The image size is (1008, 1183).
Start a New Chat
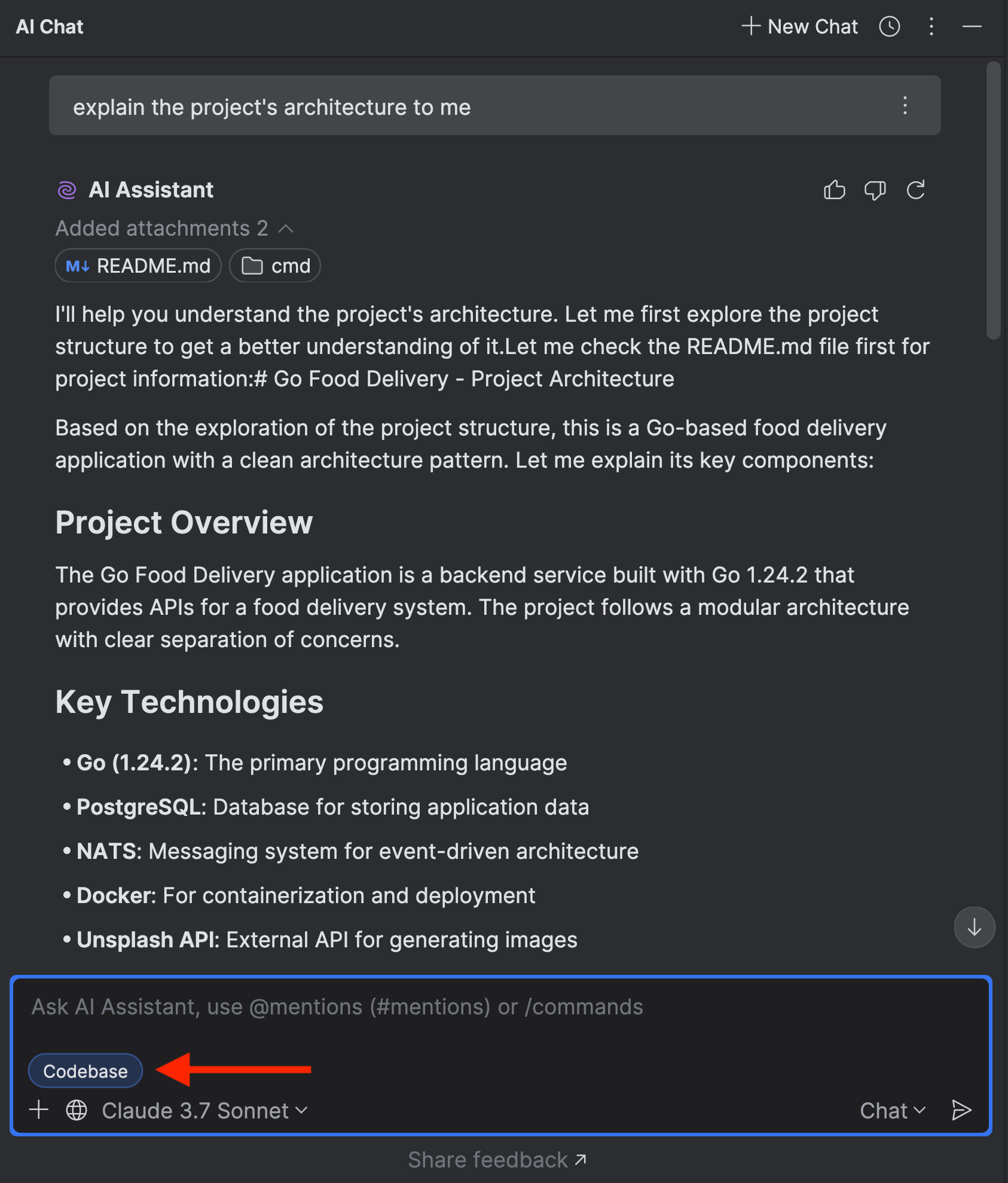click(x=800, y=26)
